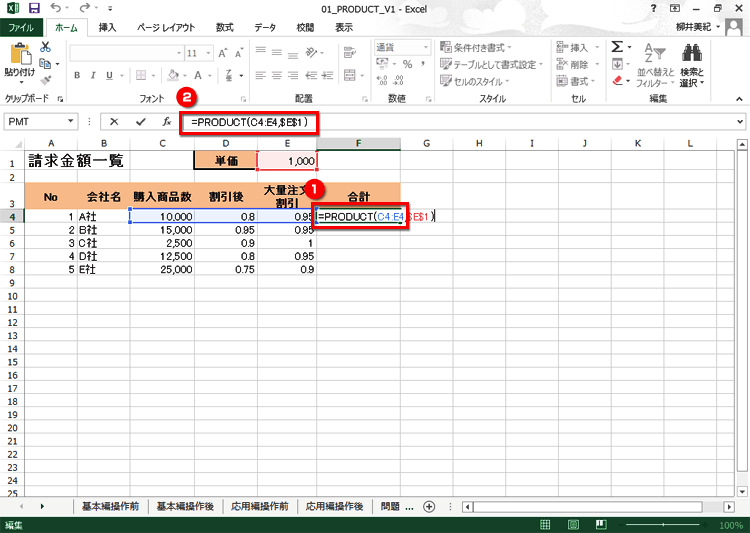Toggle Italic formatting
Image resolution: width=750 pixels, height=533 pixels.
93,75
